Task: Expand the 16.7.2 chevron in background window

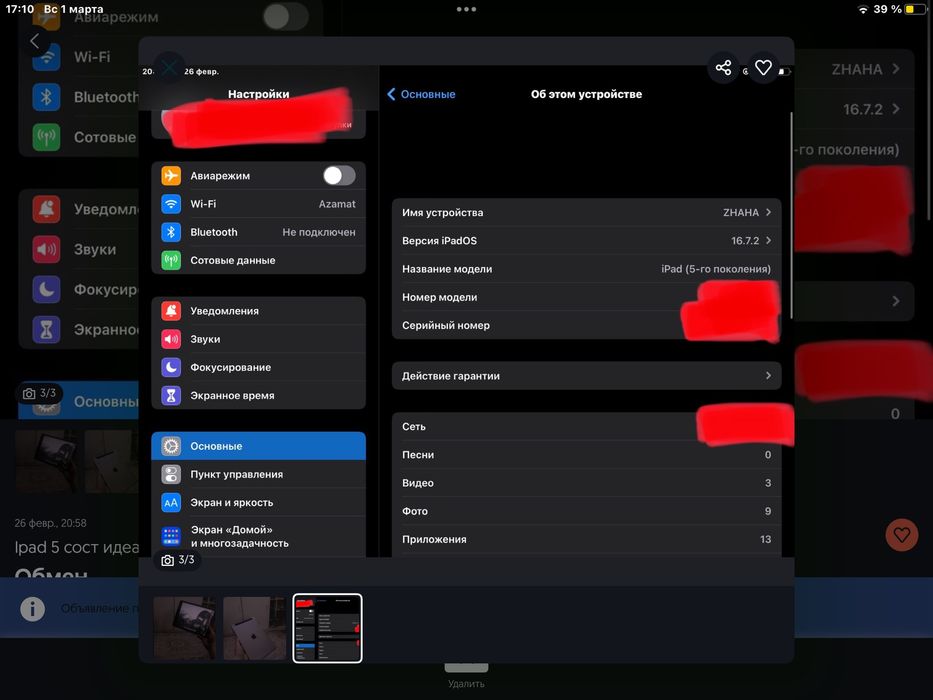Action: pyautogui.click(x=896, y=109)
